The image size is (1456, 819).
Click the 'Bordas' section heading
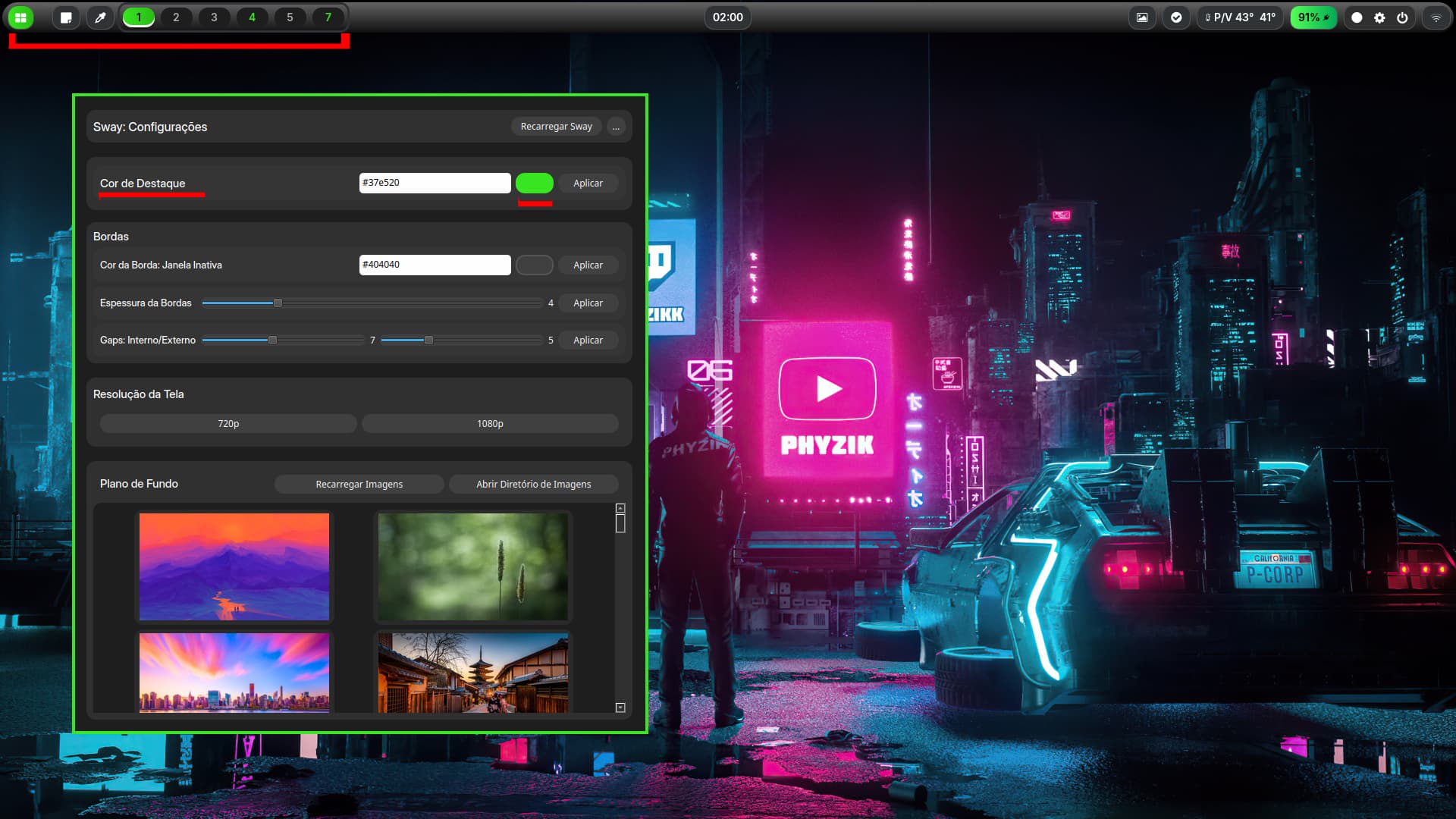coord(111,237)
